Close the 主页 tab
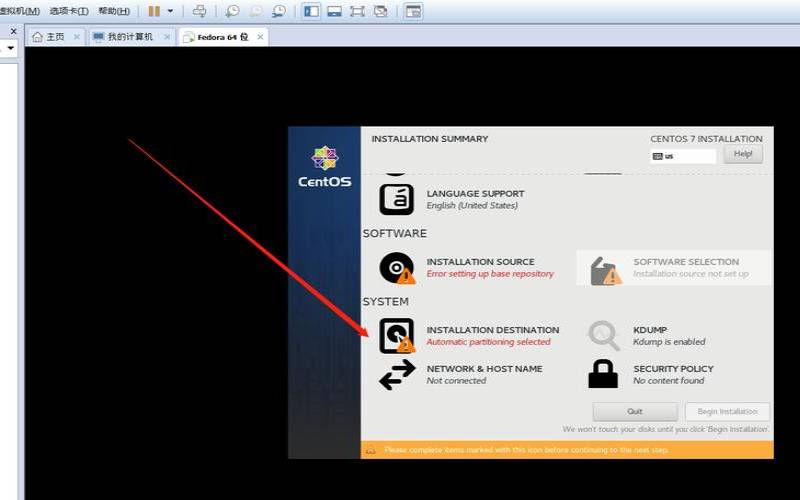 pyautogui.click(x=77, y=37)
